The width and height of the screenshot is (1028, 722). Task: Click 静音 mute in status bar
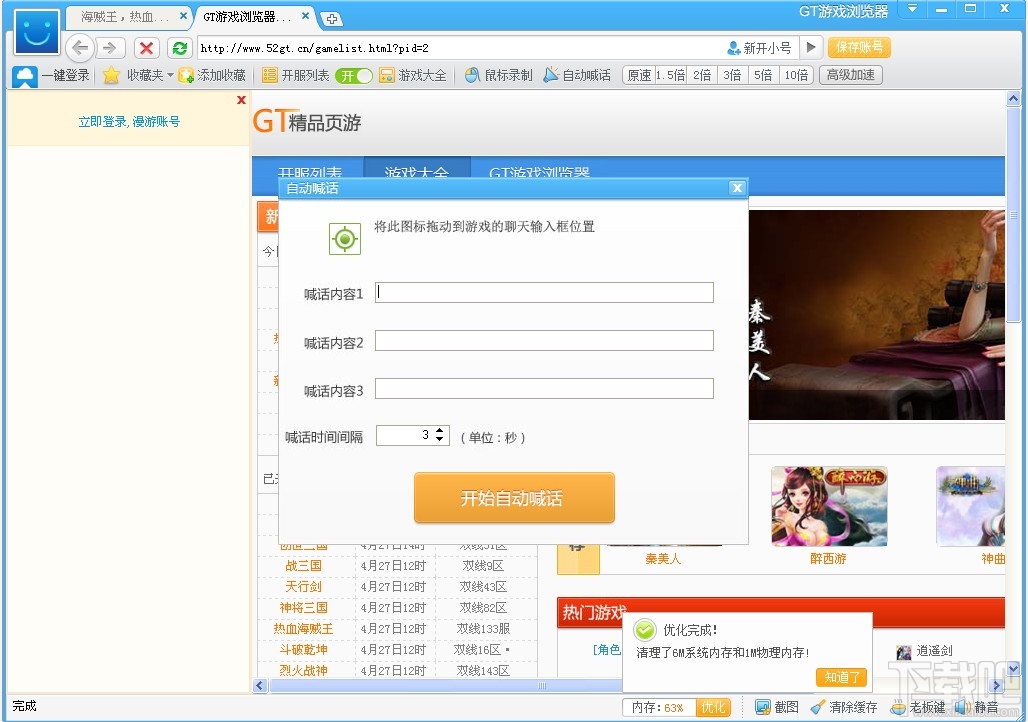[x=977, y=708]
